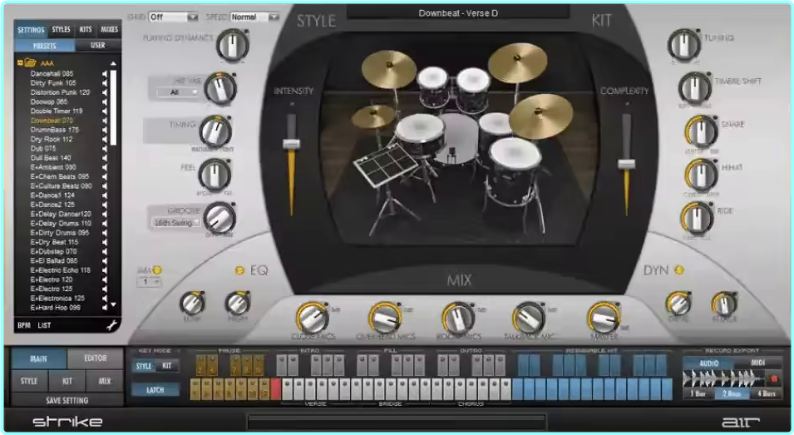Audition Doowop 085 using its speaker icon

tap(105, 102)
